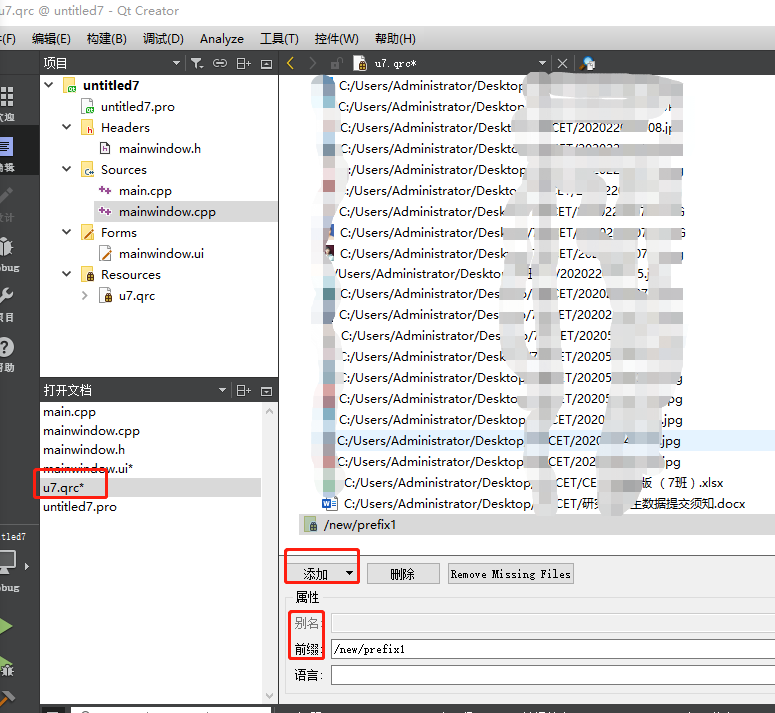Click scroll-down arrow in Open Documents list

269,696
